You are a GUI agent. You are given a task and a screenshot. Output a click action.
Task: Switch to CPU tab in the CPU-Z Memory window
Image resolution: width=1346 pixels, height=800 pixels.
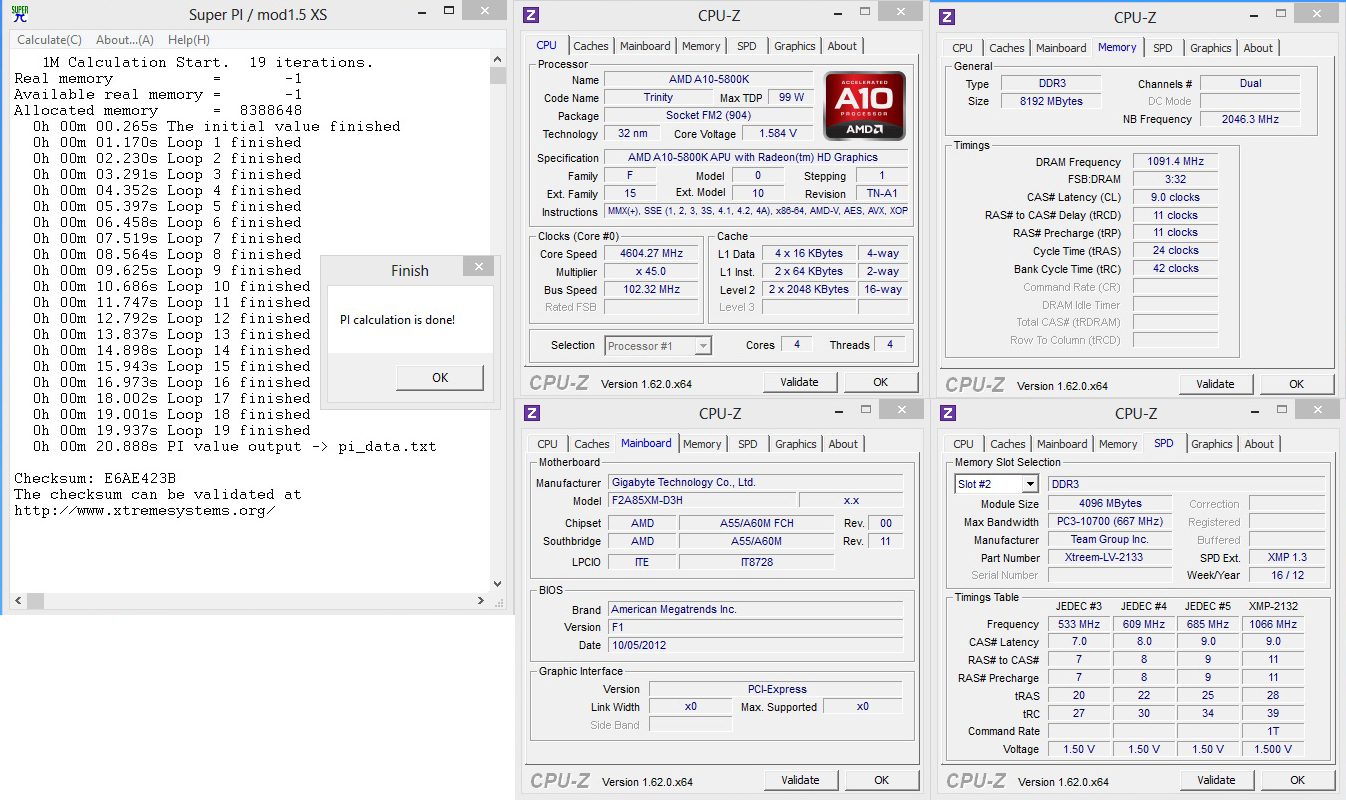coord(963,48)
